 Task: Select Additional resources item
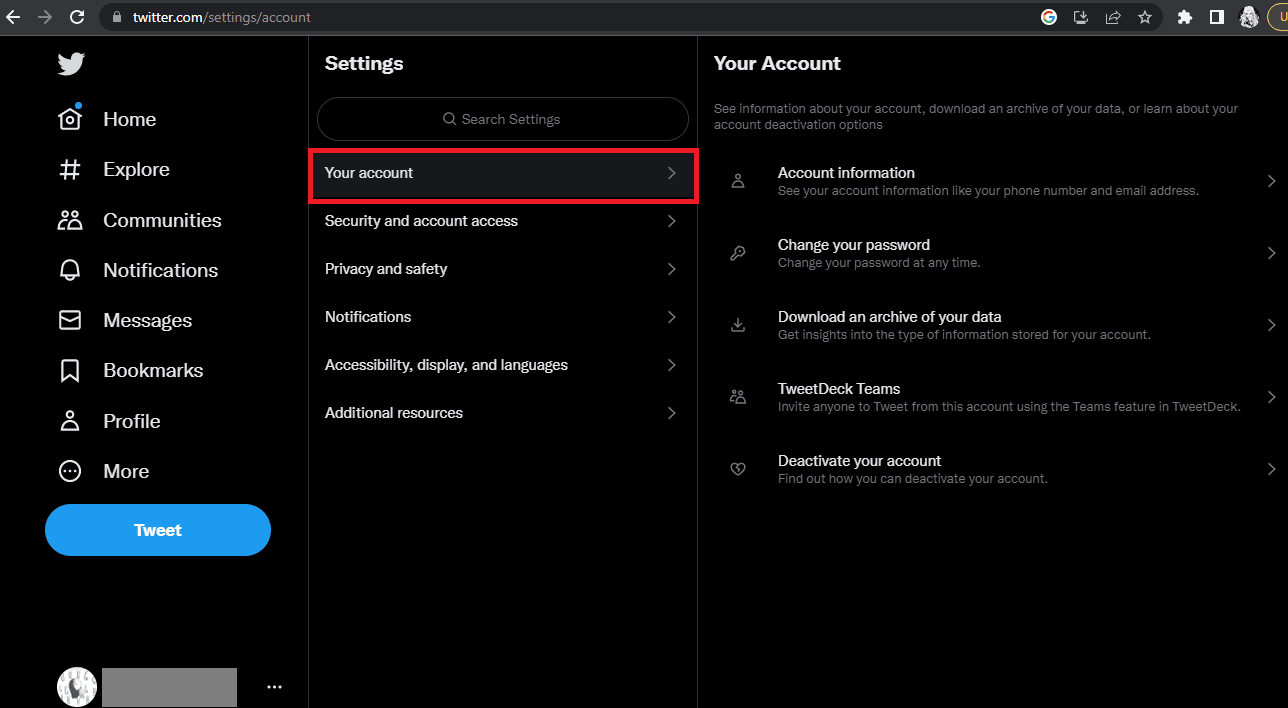(503, 413)
